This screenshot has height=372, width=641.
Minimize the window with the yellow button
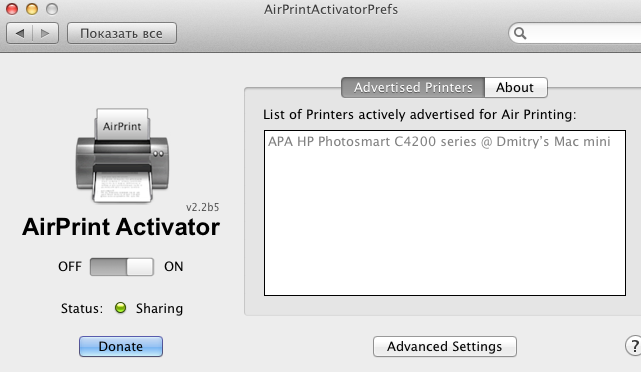pyautogui.click(x=32, y=9)
